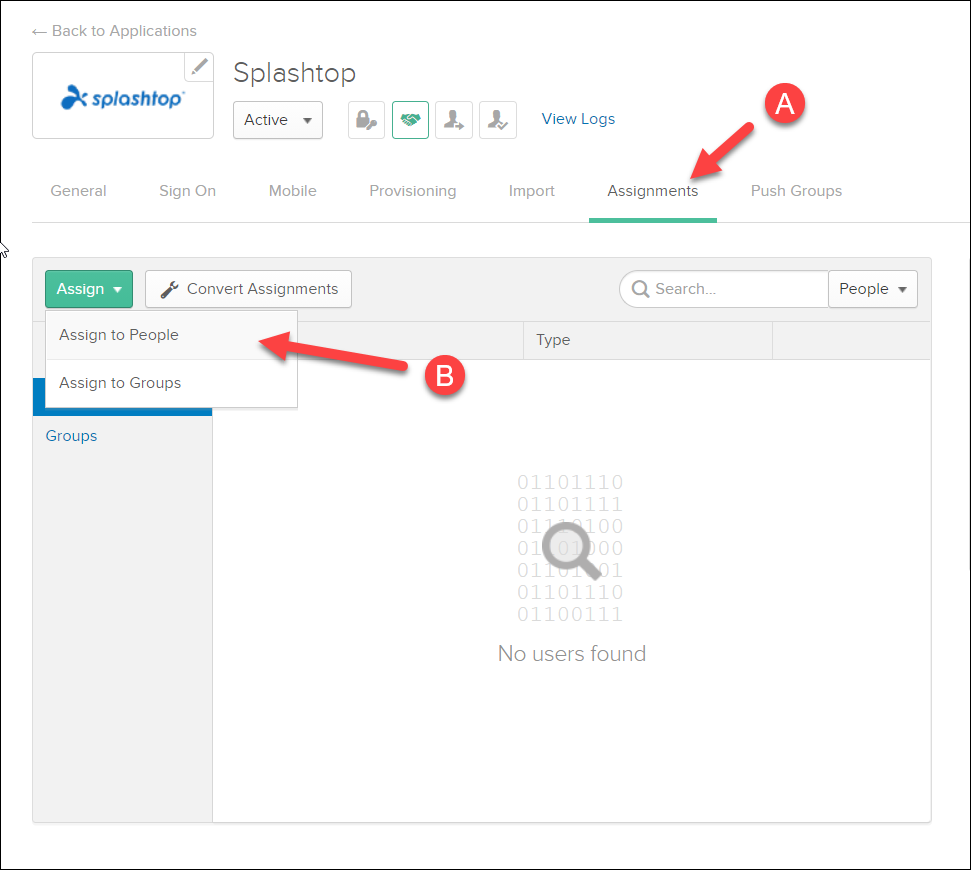Open the People filter dropdown
This screenshot has width=971, height=870.
click(872, 289)
